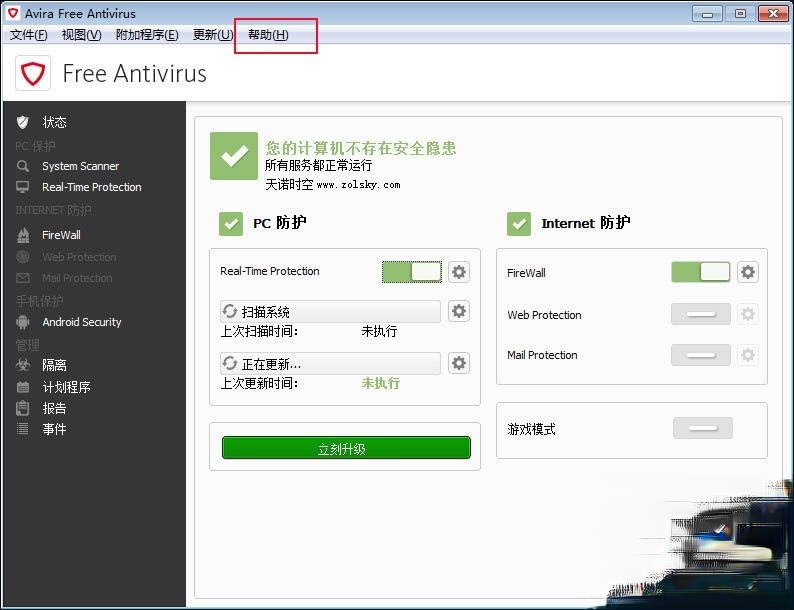The image size is (794, 610).
Task: Open the 附加程序(E) menu
Action: pos(147,35)
